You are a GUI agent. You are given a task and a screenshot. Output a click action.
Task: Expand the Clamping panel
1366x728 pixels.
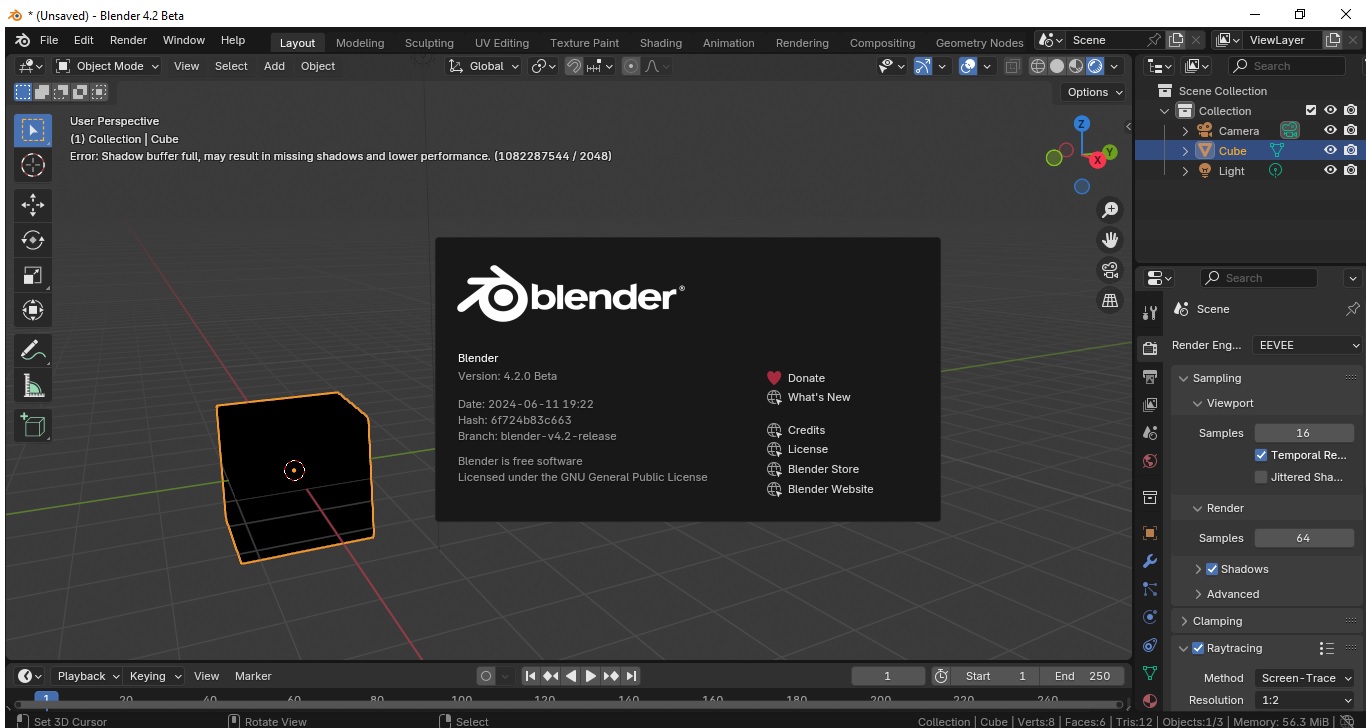[1216, 621]
